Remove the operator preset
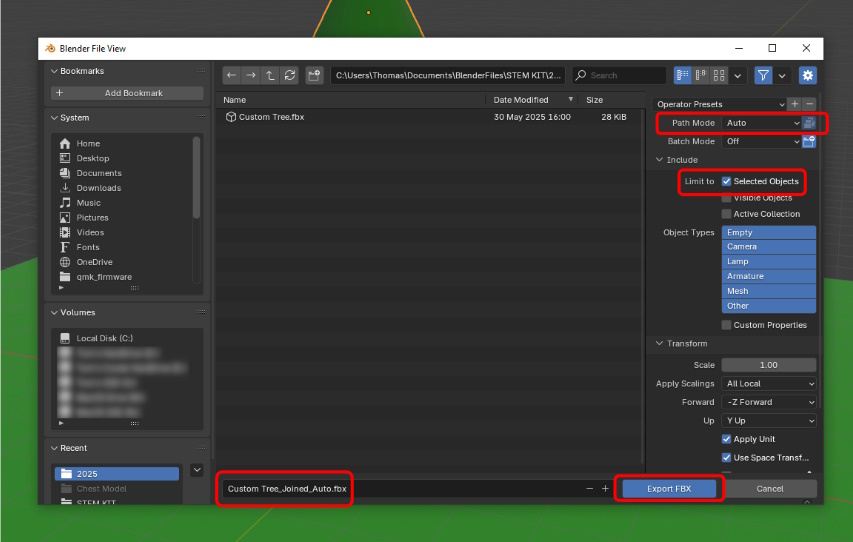853x542 pixels. 809,104
